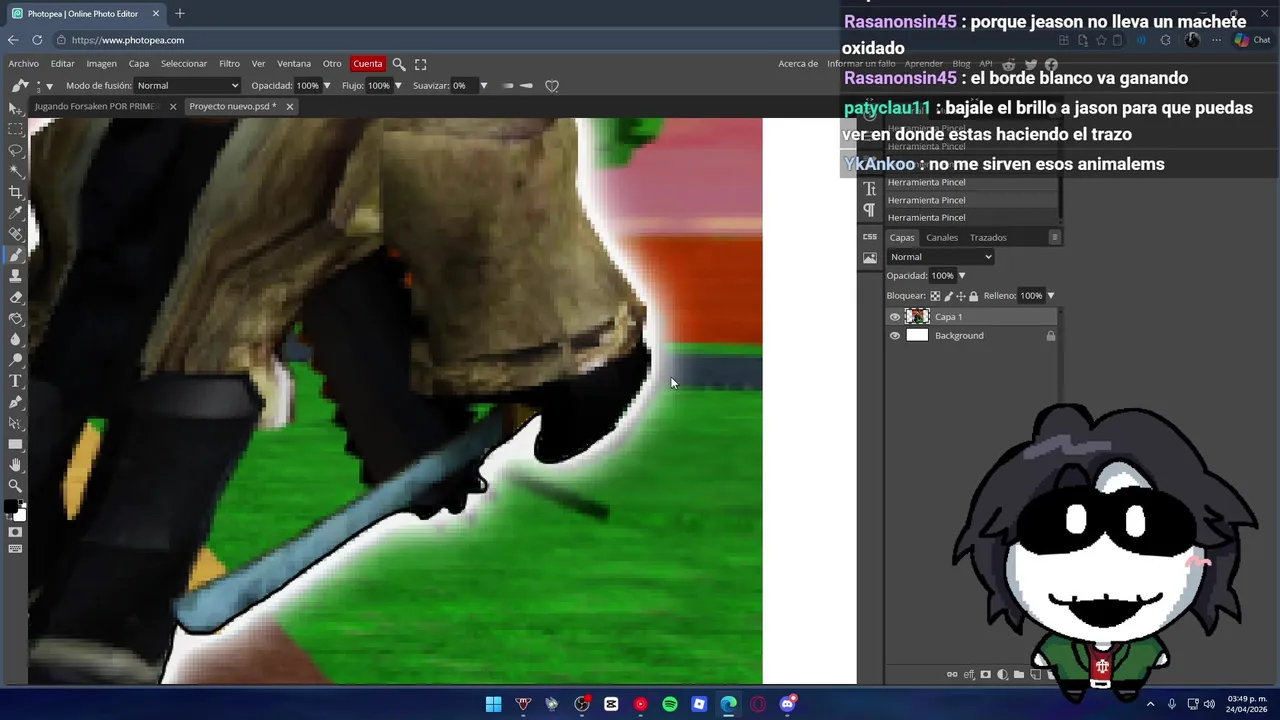Add a raster mask to layer

click(x=985, y=675)
